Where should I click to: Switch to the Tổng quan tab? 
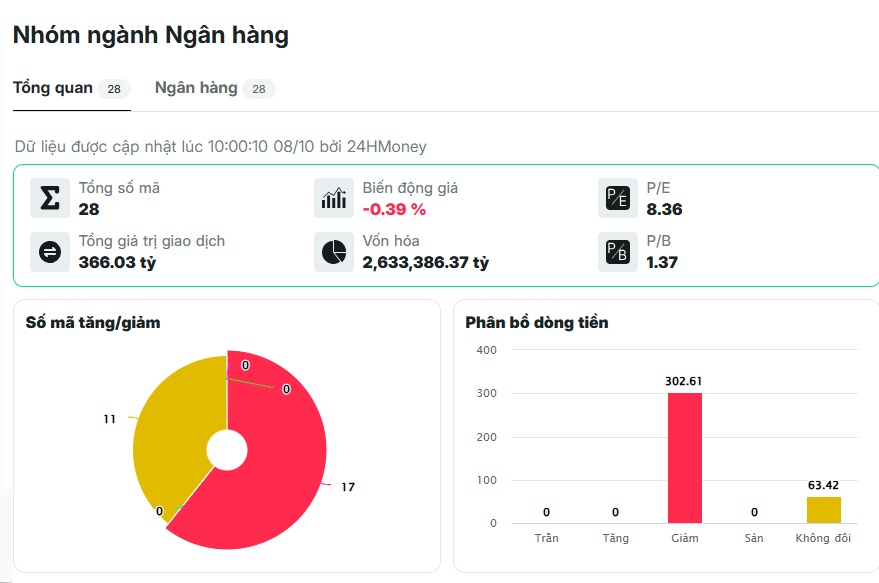(x=72, y=89)
